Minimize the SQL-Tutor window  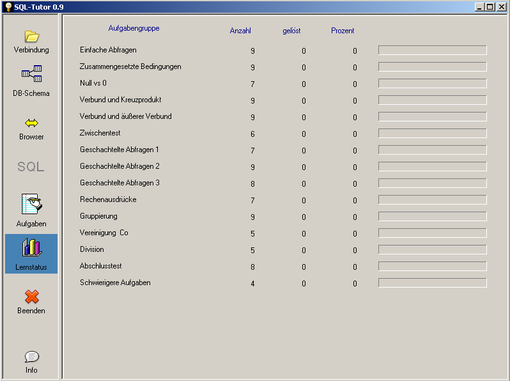[x=479, y=7]
